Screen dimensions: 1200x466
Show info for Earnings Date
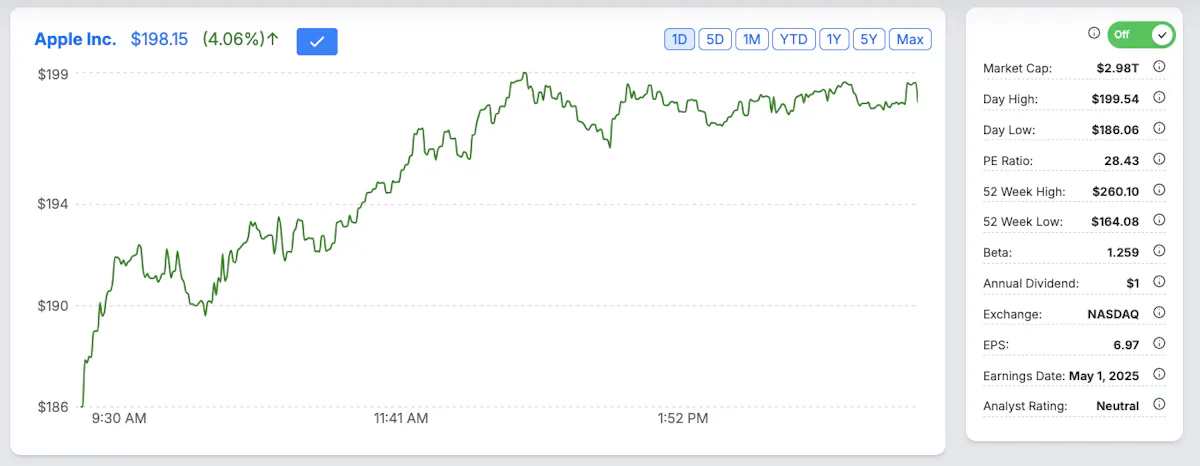1160,374
